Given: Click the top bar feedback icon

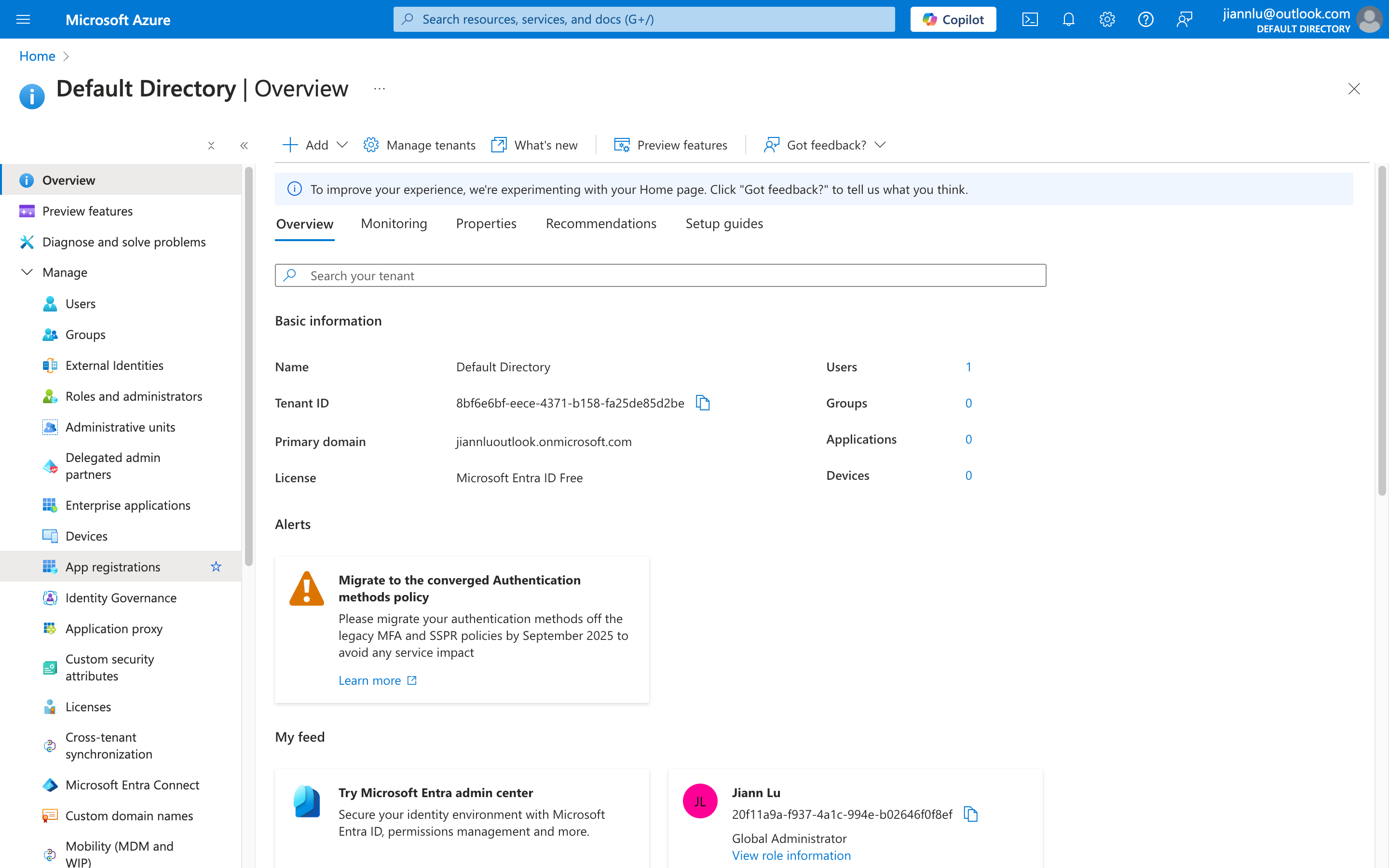Looking at the screenshot, I should 1184,19.
